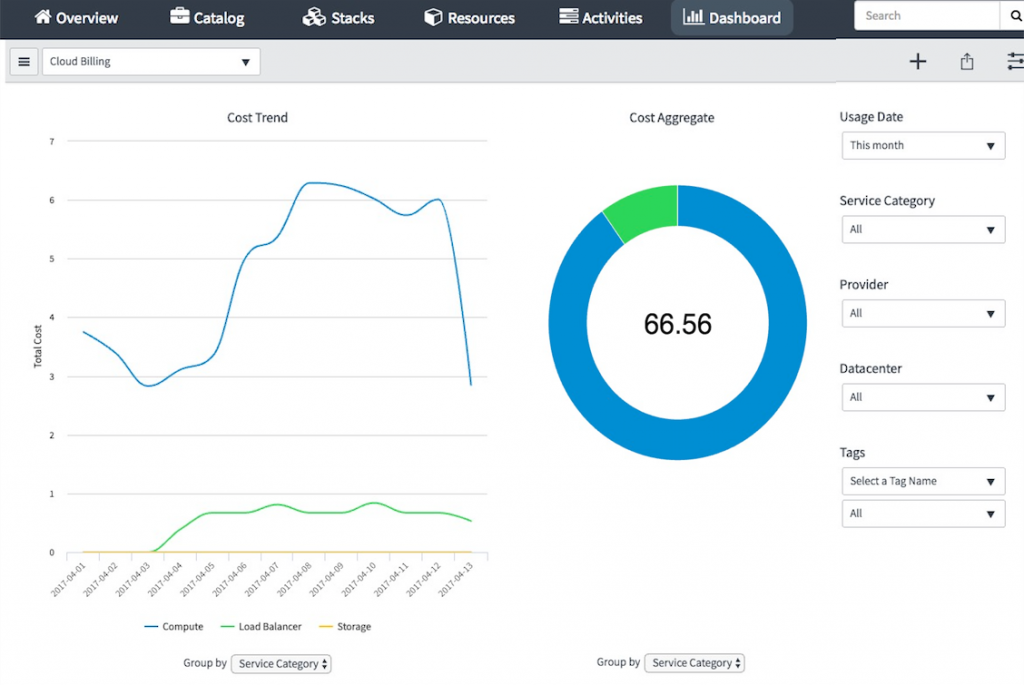Switch to the Dashboard tab
The image size is (1024, 685).
(731, 17)
